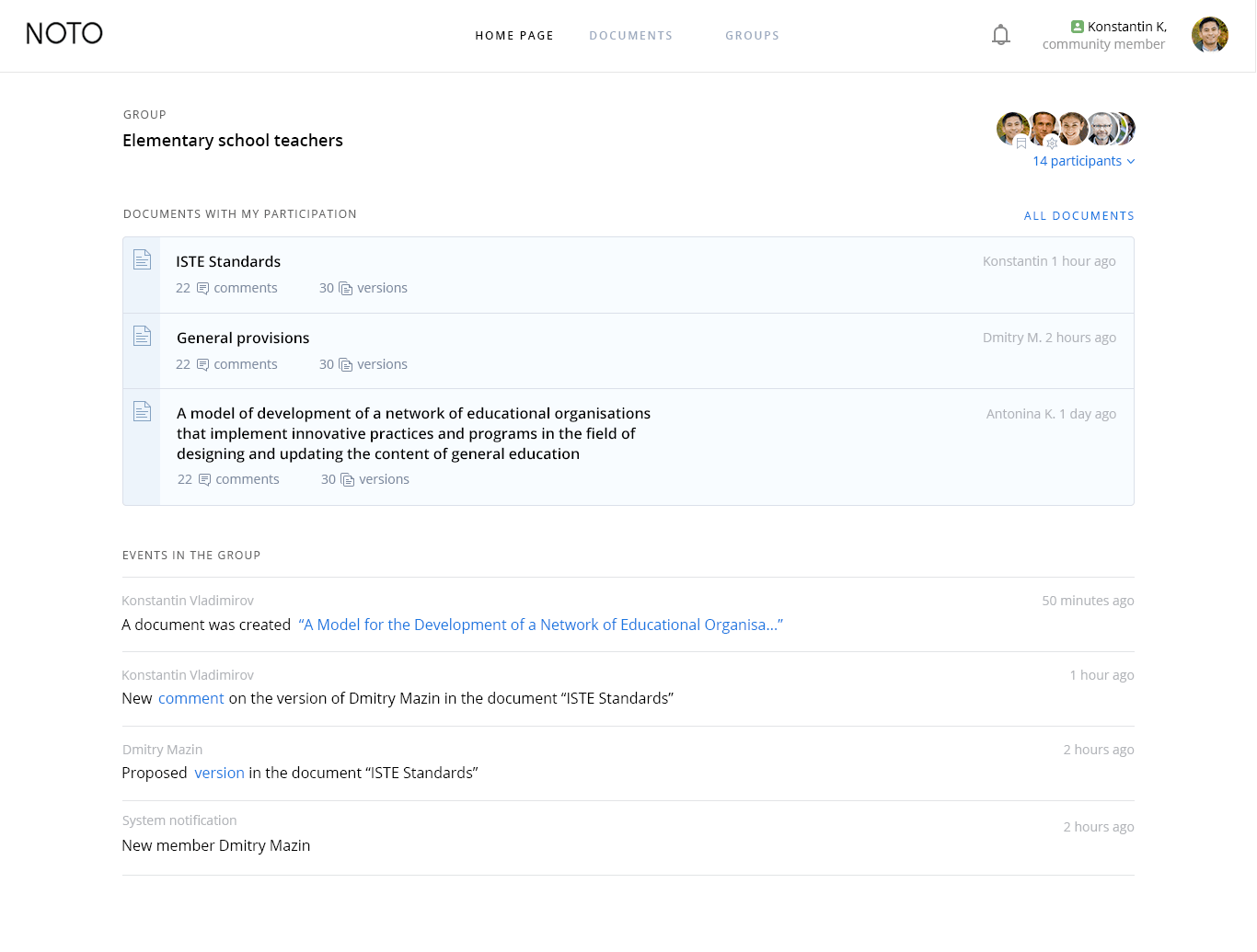Click the General provisions document icon
This screenshot has height=952, width=1257.
pos(142,336)
